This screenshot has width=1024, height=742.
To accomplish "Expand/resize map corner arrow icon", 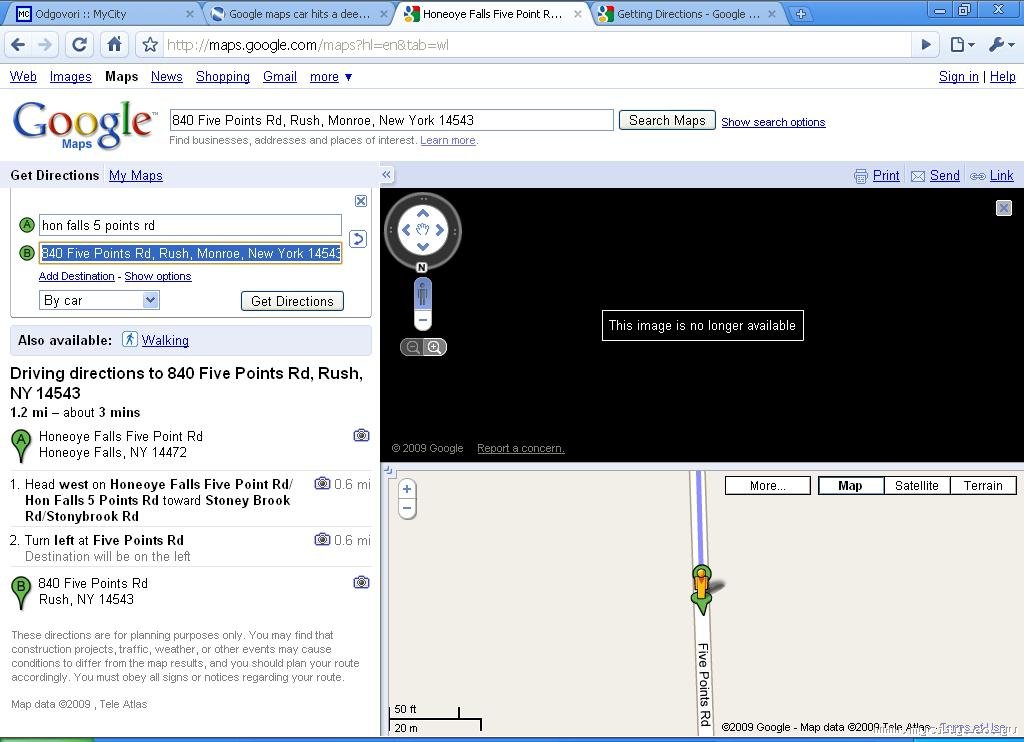I will pos(387,470).
